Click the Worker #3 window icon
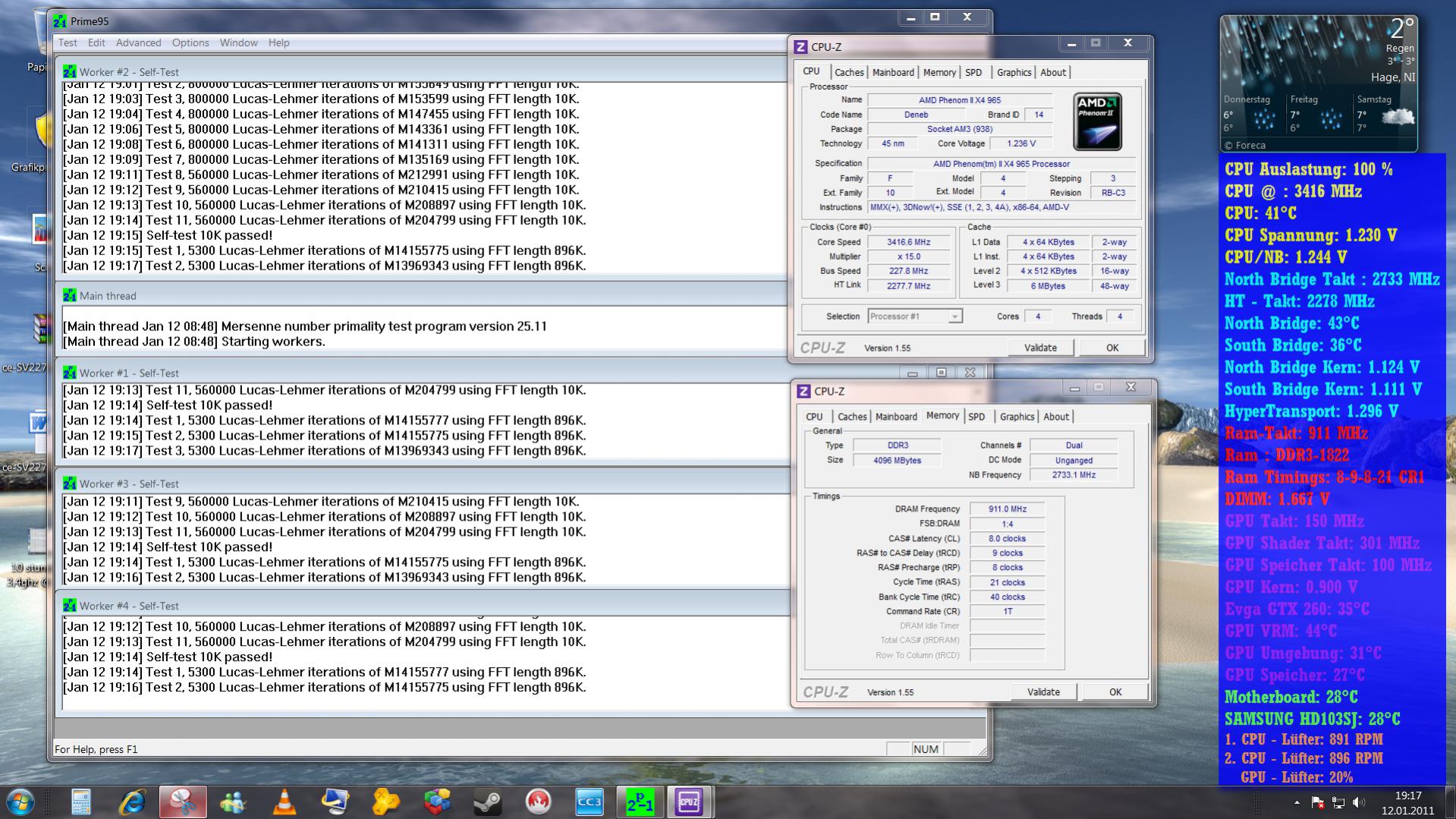 (x=70, y=484)
